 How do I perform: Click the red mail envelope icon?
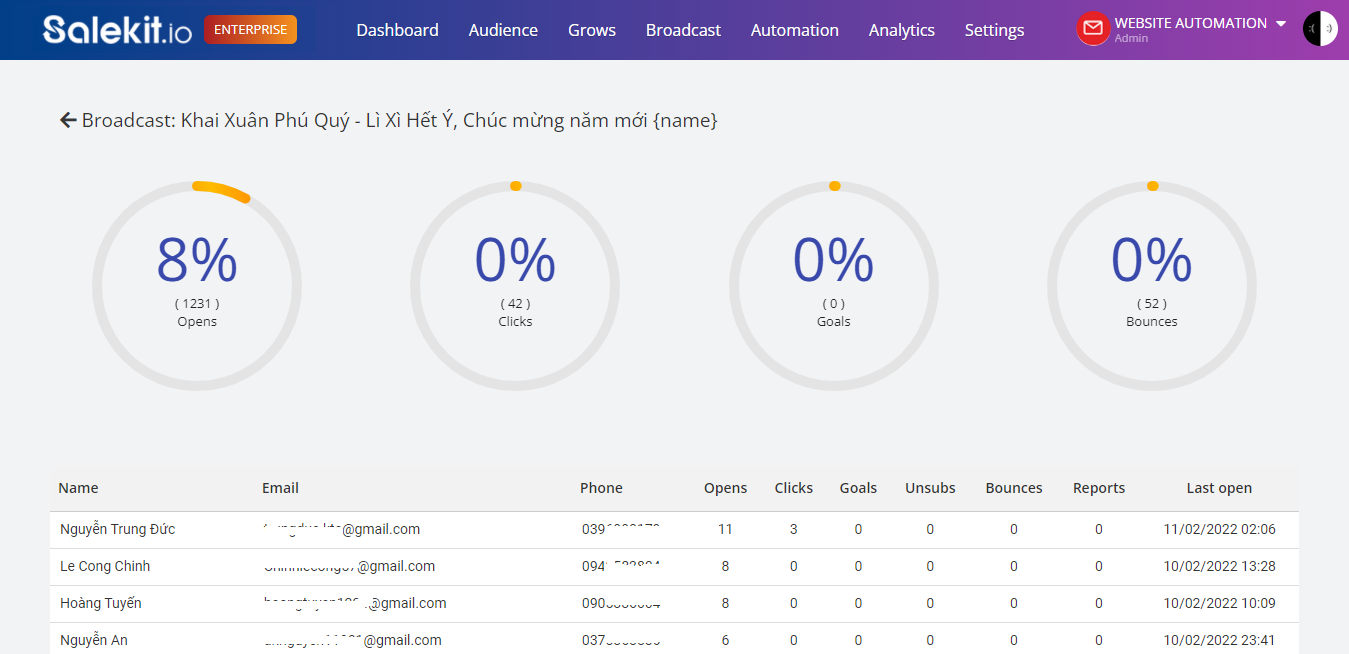pyautogui.click(x=1093, y=29)
